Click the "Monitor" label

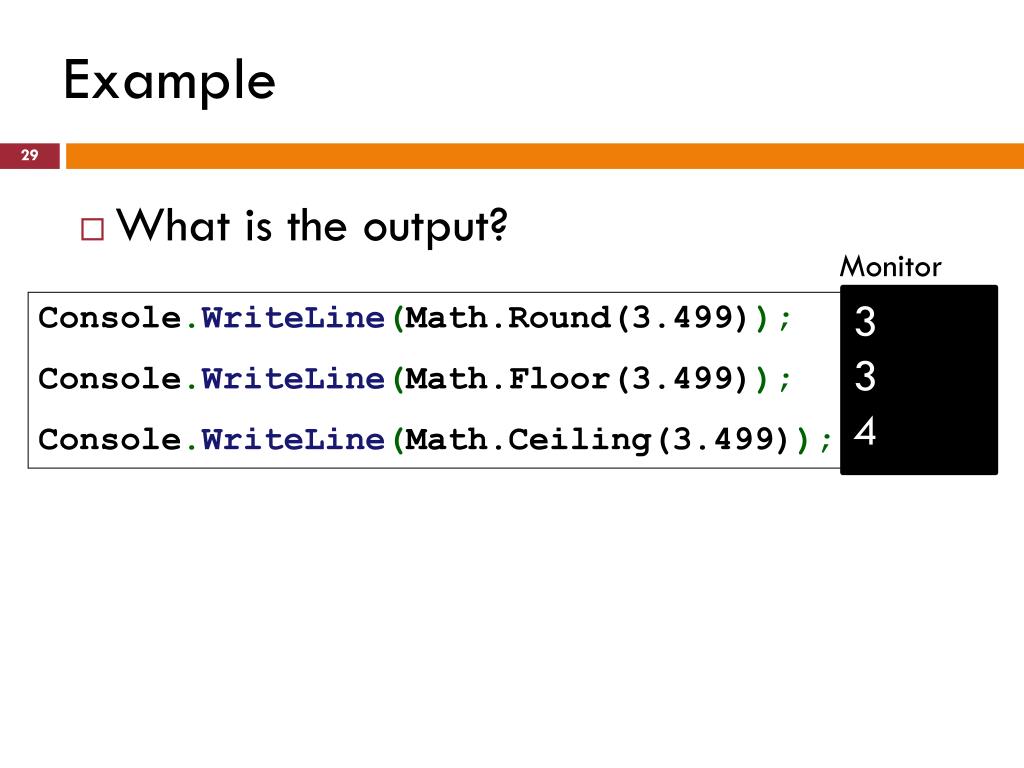pyautogui.click(x=890, y=267)
